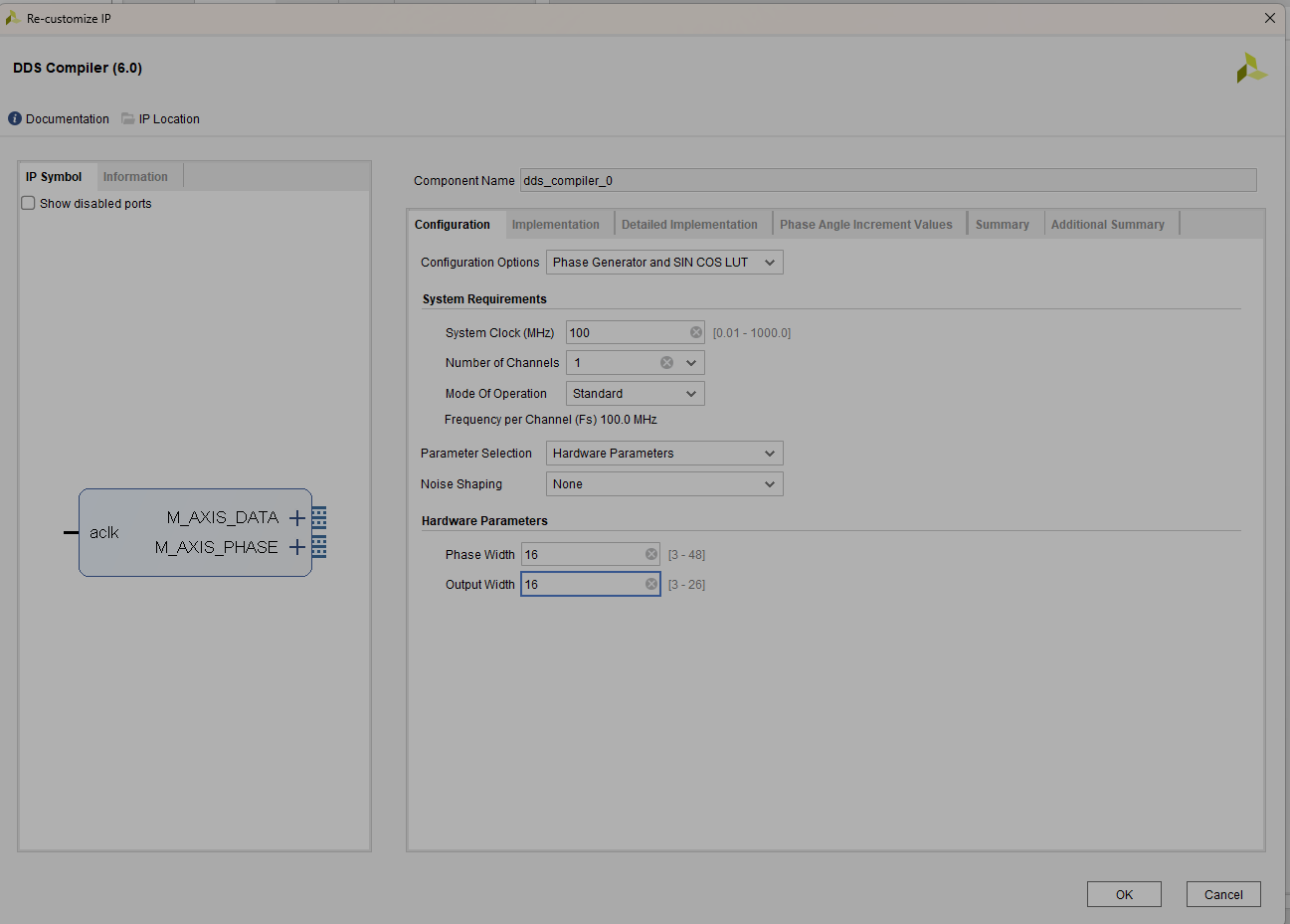1290x924 pixels.
Task: Click the Hardware Parameters section heading
Action: tap(484, 521)
